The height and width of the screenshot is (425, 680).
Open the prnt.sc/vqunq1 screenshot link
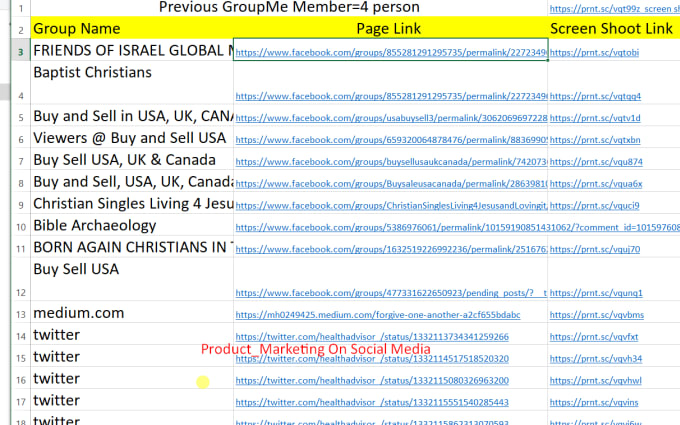point(596,293)
